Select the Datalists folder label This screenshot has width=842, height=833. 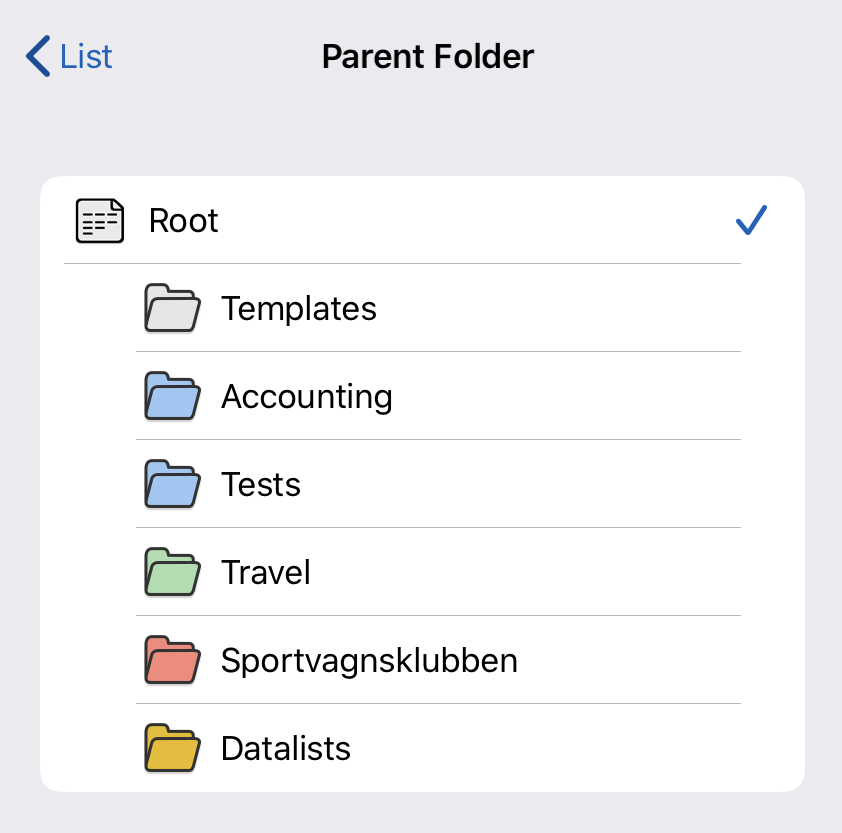point(286,748)
